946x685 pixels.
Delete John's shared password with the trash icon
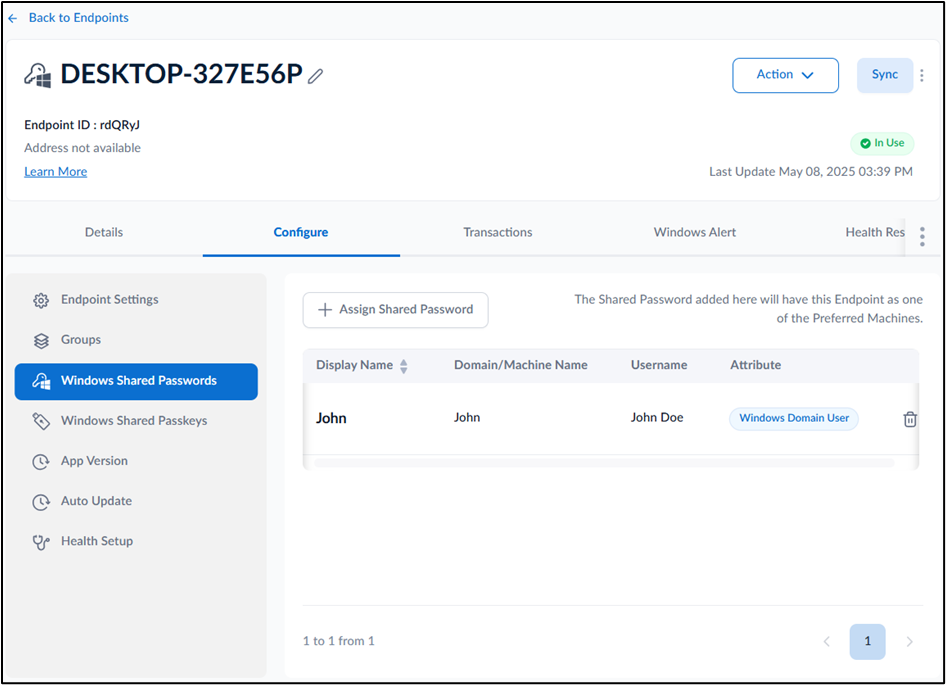pos(910,419)
